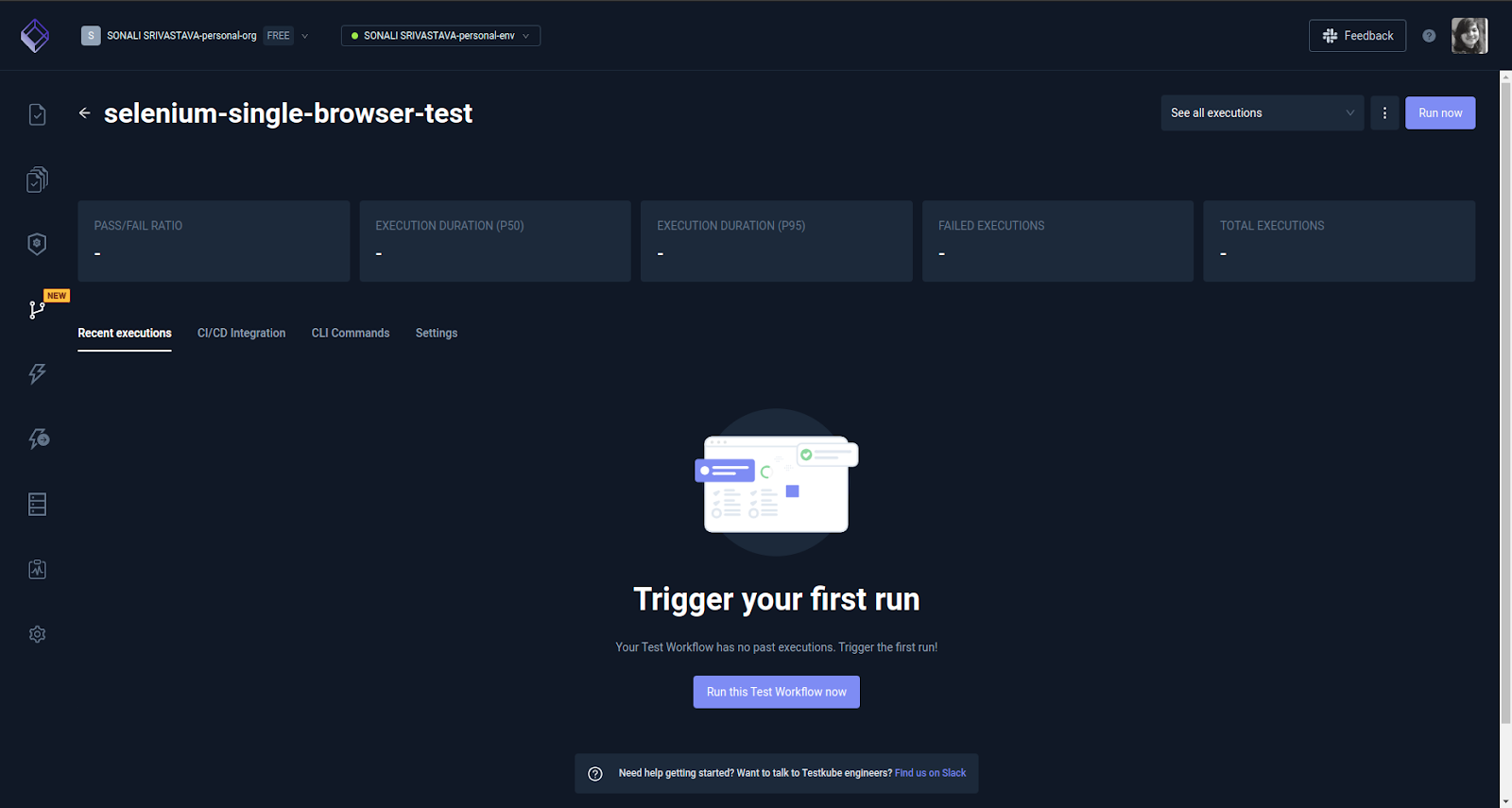Click the Testkube logo icon

pos(35,36)
